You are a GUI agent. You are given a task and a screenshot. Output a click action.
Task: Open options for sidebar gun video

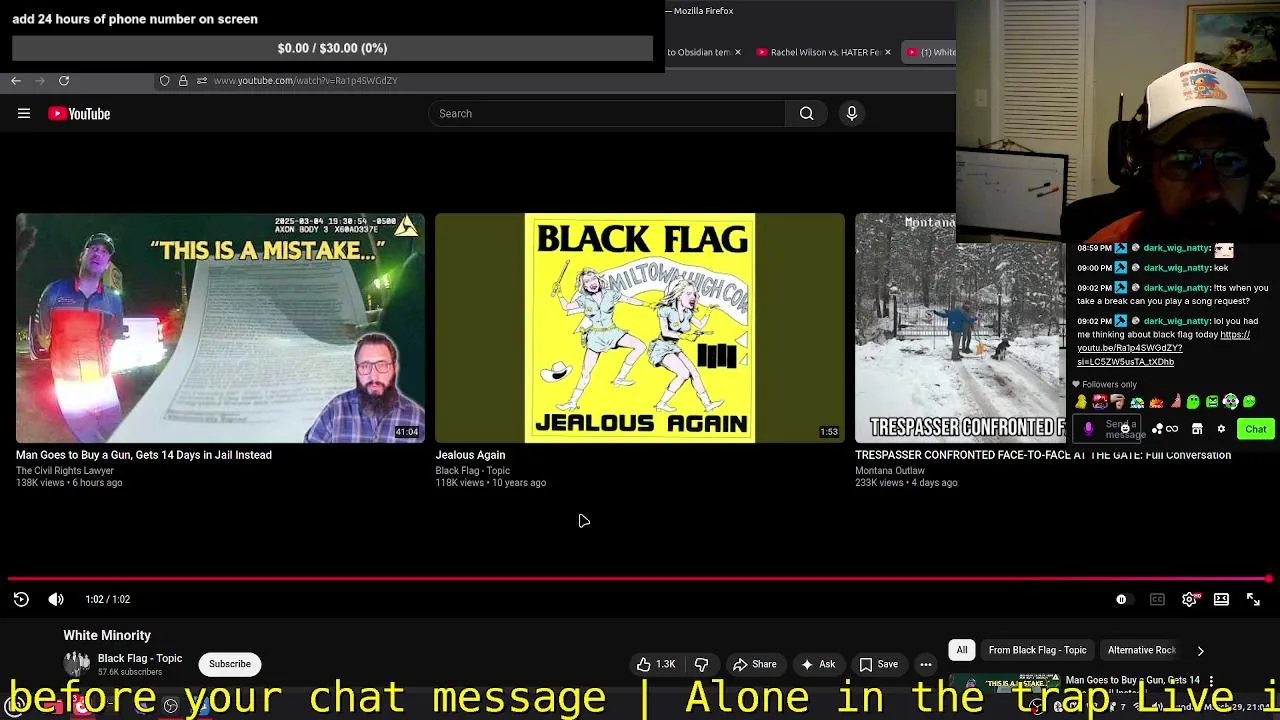click(1211, 681)
